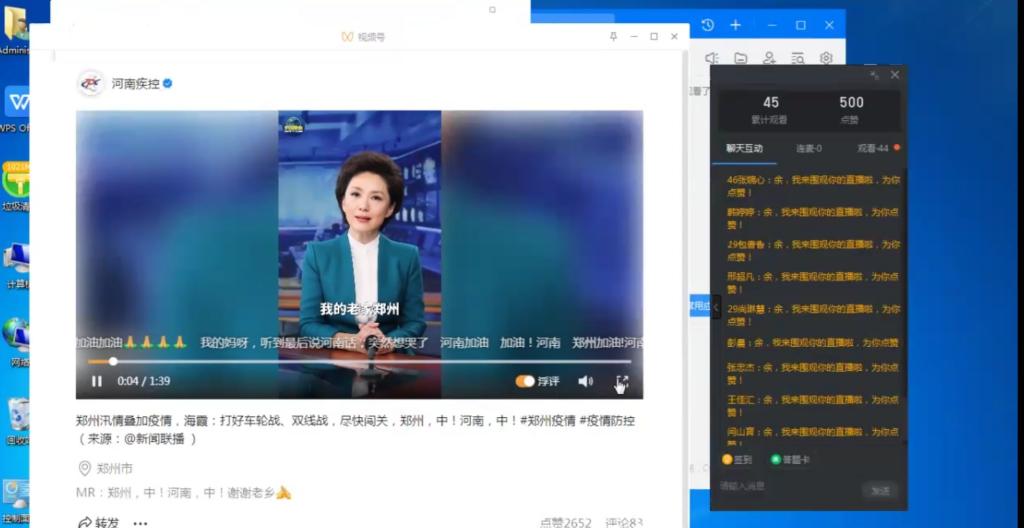Viewport: 1024px width, 528px height.
Task: Click the 答题卡 answer card option
Action: coord(790,459)
